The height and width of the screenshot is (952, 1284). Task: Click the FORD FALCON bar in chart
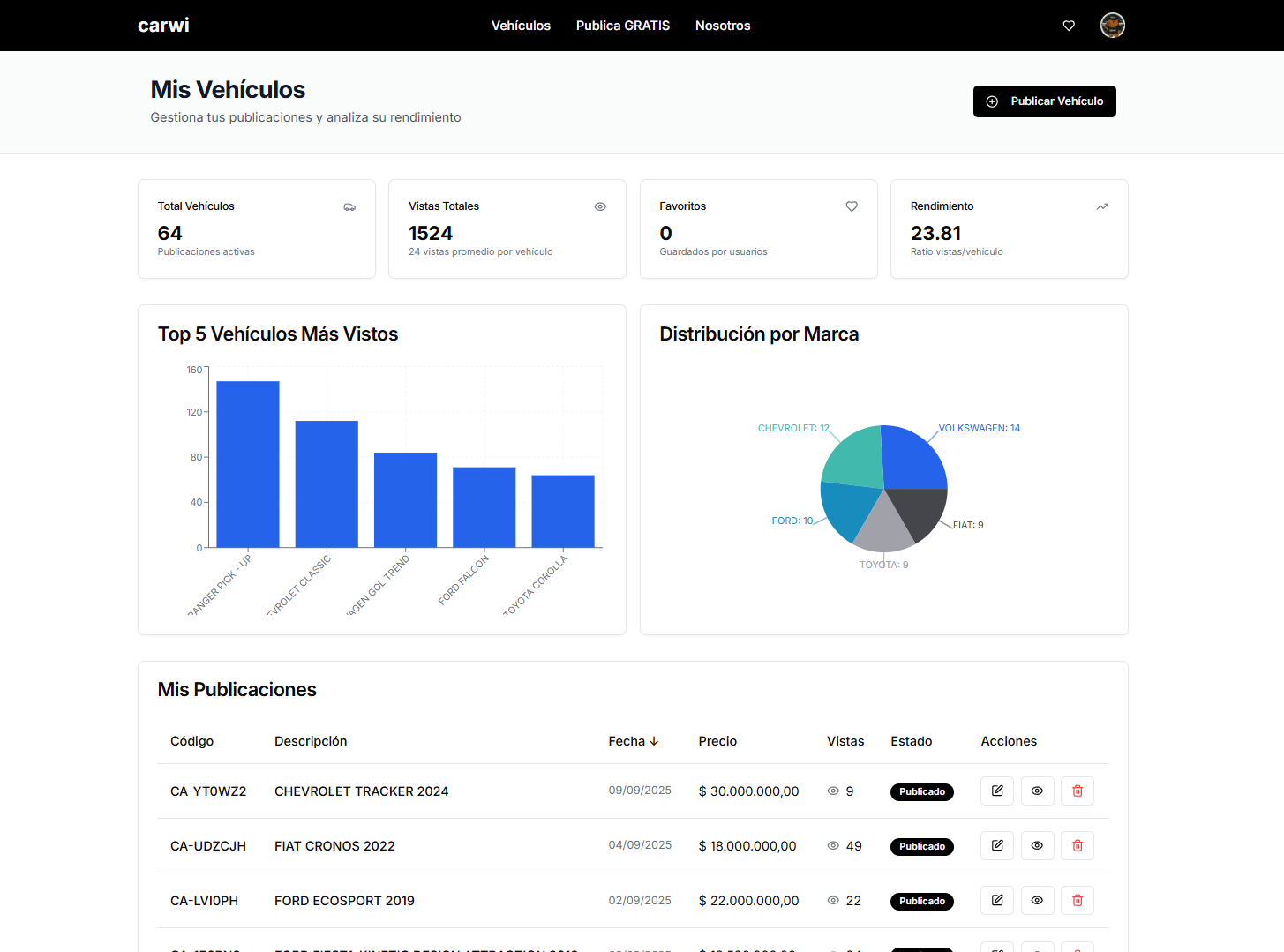coord(484,507)
